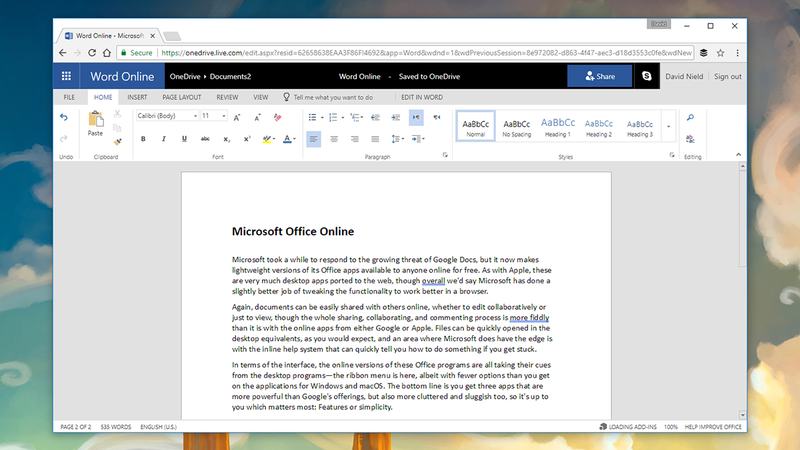Align the paragraph right
Viewport: 800px width, 450px height.
(355, 139)
